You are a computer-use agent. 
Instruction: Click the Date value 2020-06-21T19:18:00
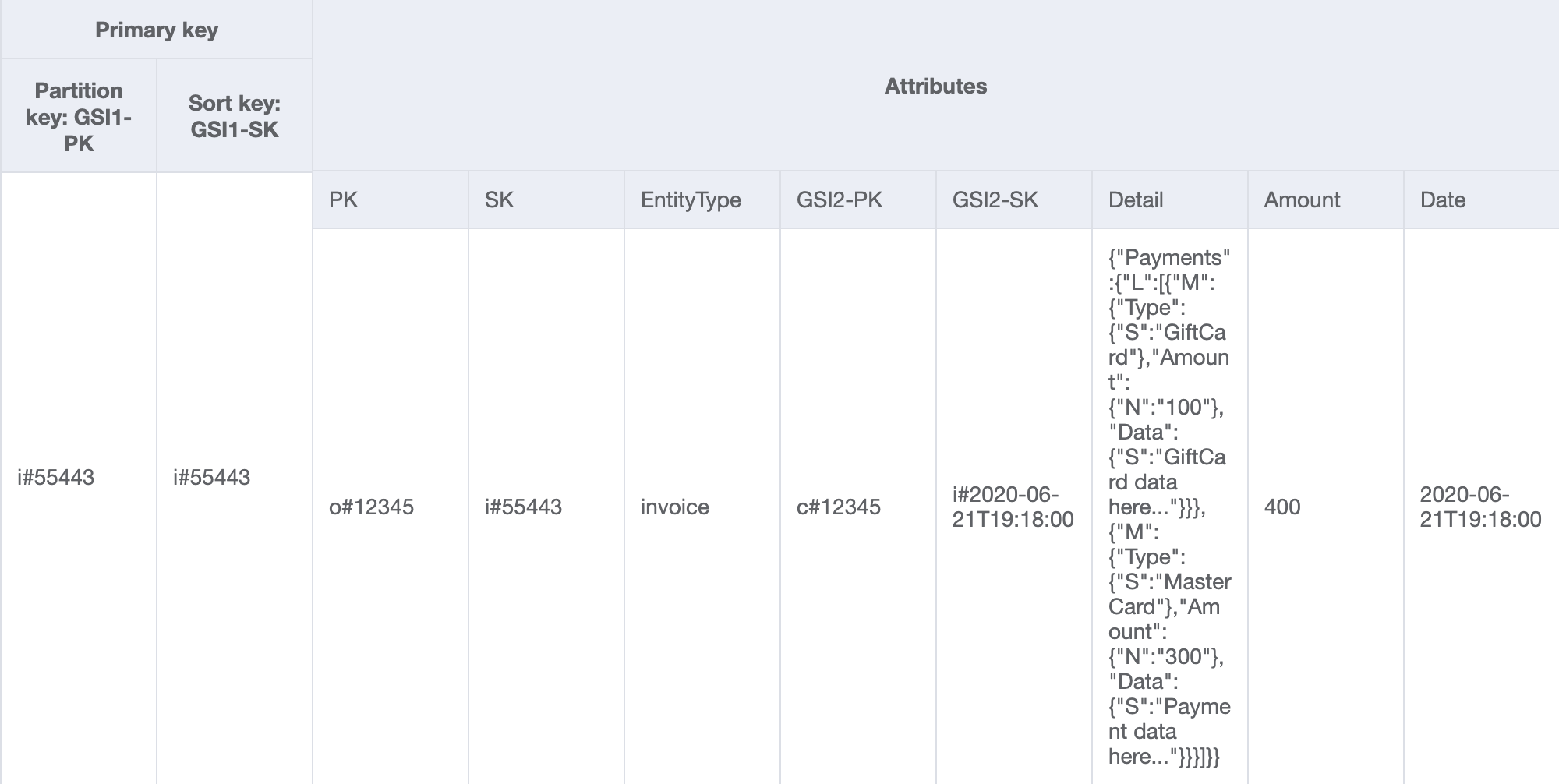(x=1480, y=507)
